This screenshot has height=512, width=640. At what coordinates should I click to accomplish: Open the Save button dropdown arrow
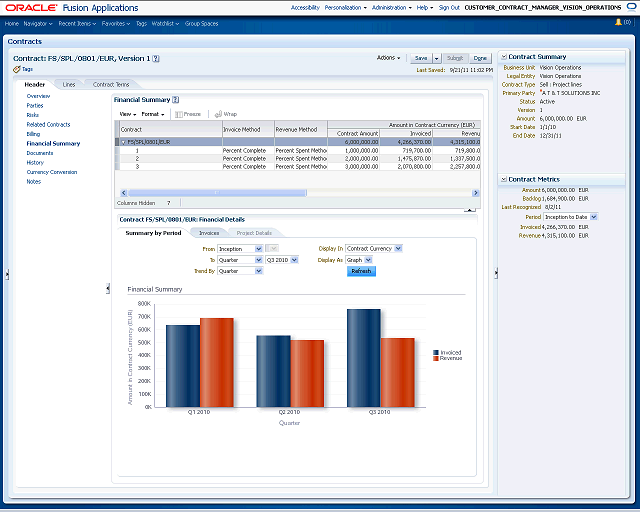436,58
